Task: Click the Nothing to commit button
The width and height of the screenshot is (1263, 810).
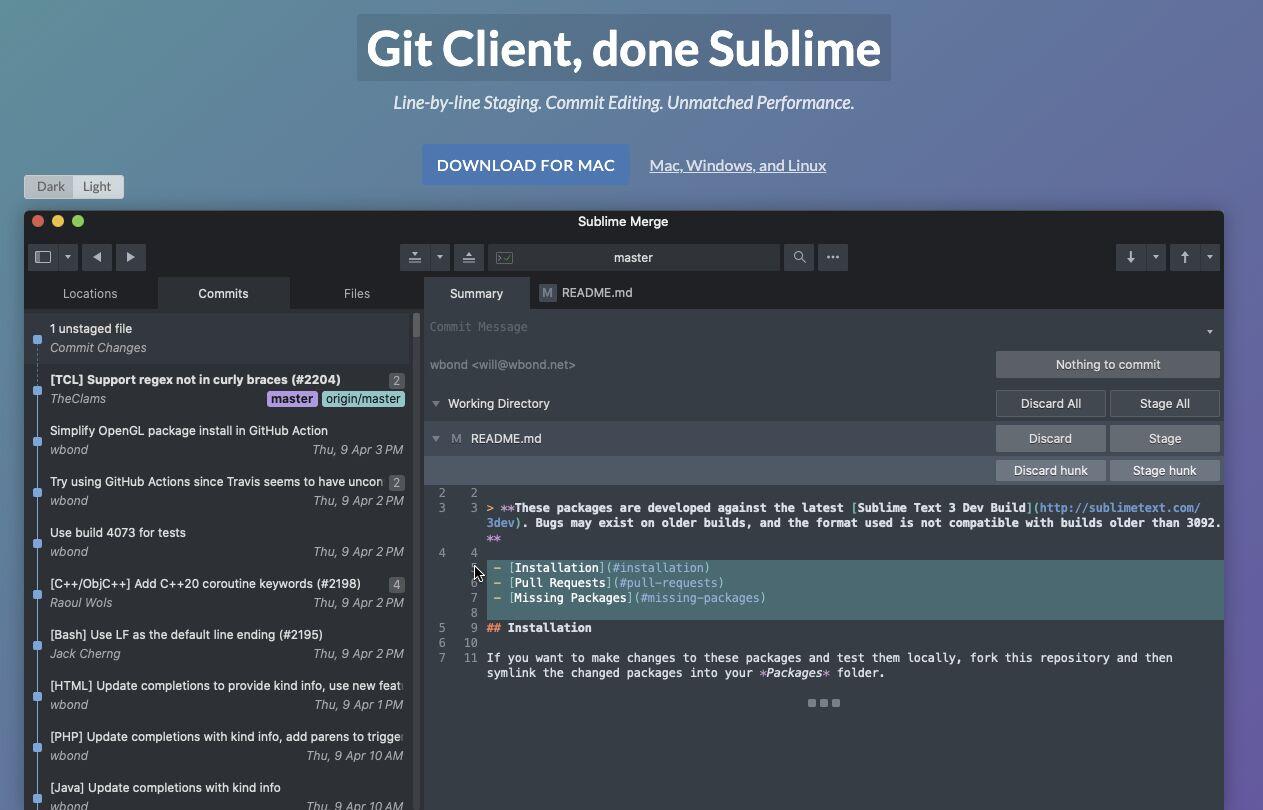Action: (x=1108, y=364)
